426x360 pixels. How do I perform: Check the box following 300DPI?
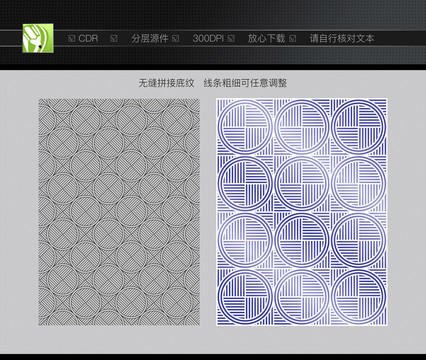coord(231,39)
